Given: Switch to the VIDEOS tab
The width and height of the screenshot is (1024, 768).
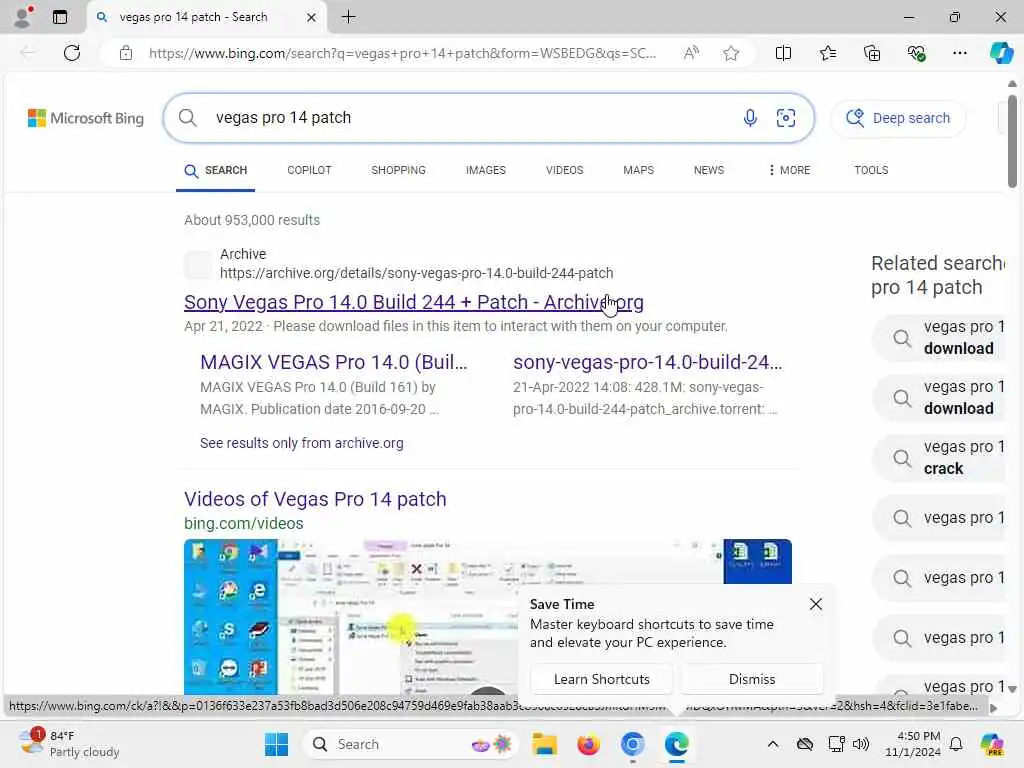Looking at the screenshot, I should (x=564, y=170).
